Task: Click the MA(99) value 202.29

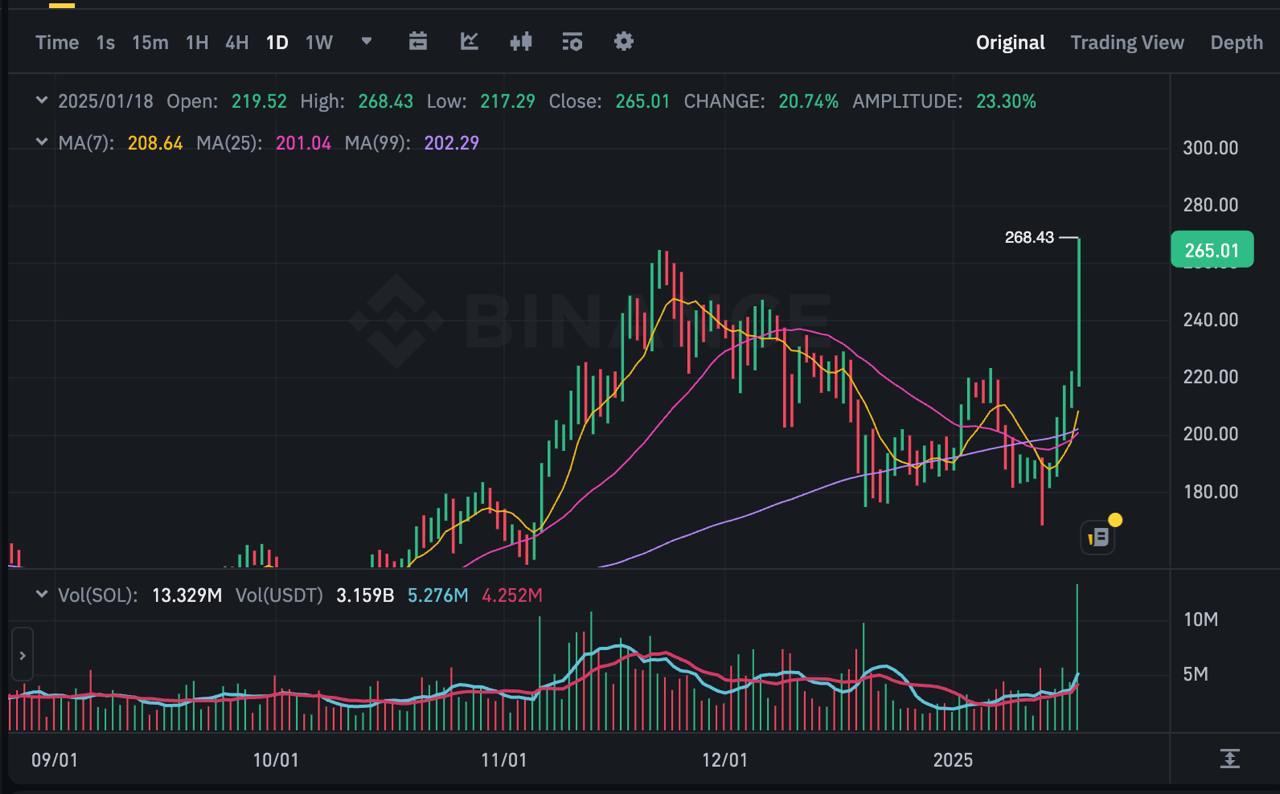Action: [451, 143]
